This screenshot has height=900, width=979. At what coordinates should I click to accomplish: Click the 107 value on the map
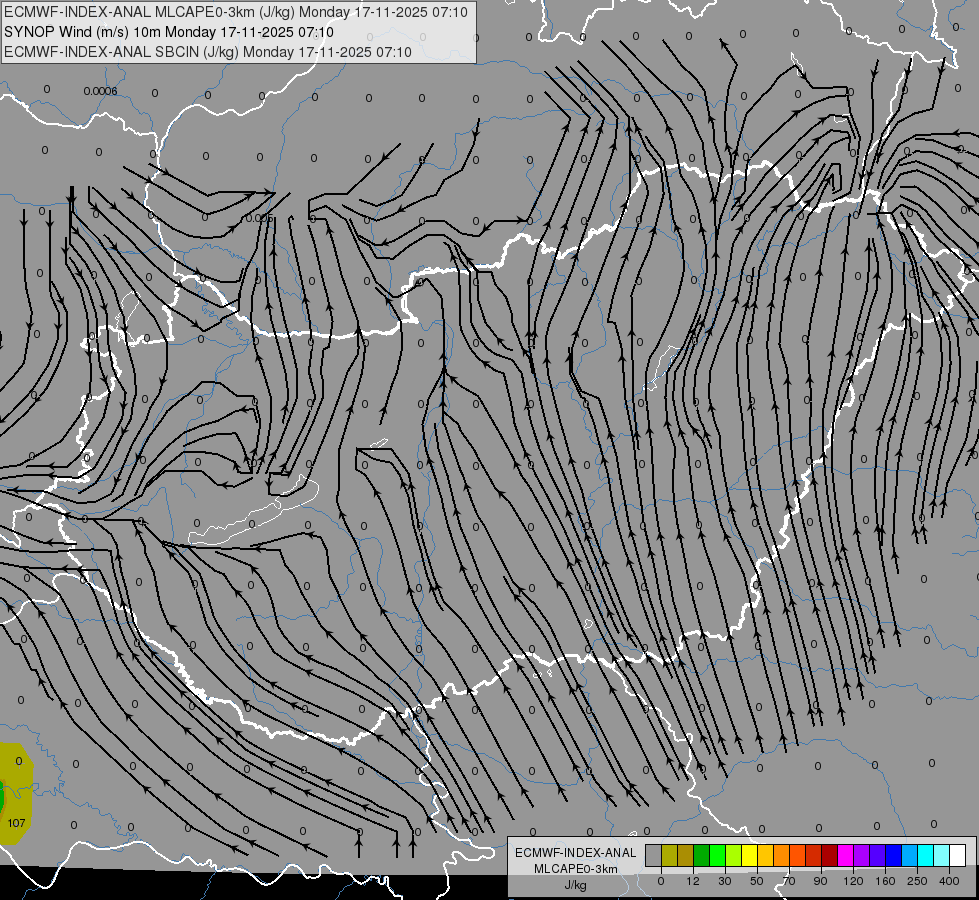click(x=16, y=823)
